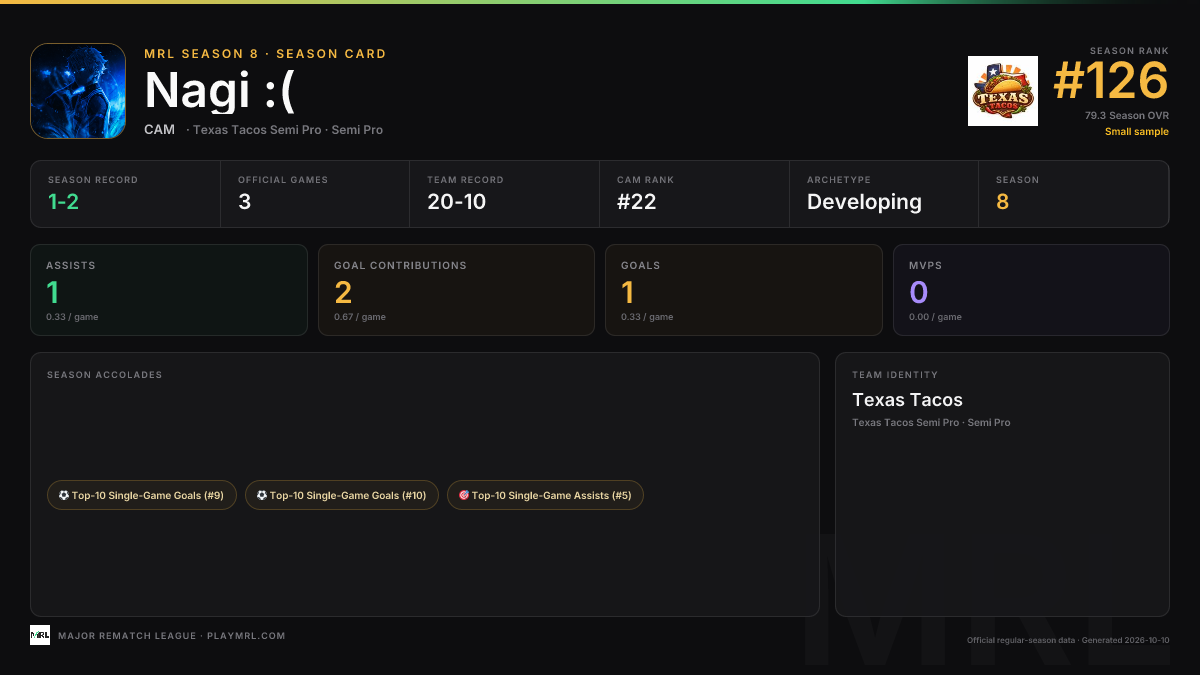The width and height of the screenshot is (1200, 675).
Task: Open the Texas Tacos team identity heading
Action: [x=907, y=400]
